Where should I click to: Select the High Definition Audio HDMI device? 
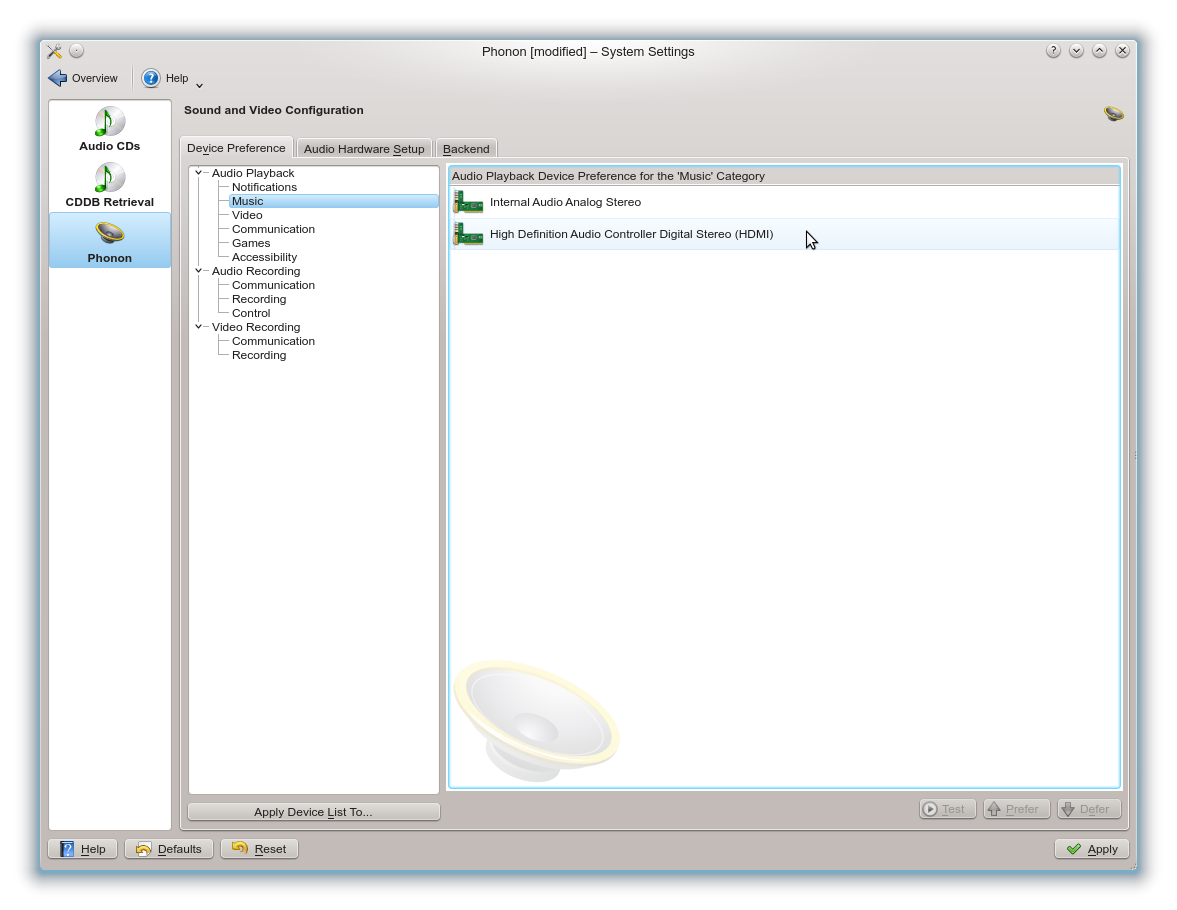(x=630, y=233)
